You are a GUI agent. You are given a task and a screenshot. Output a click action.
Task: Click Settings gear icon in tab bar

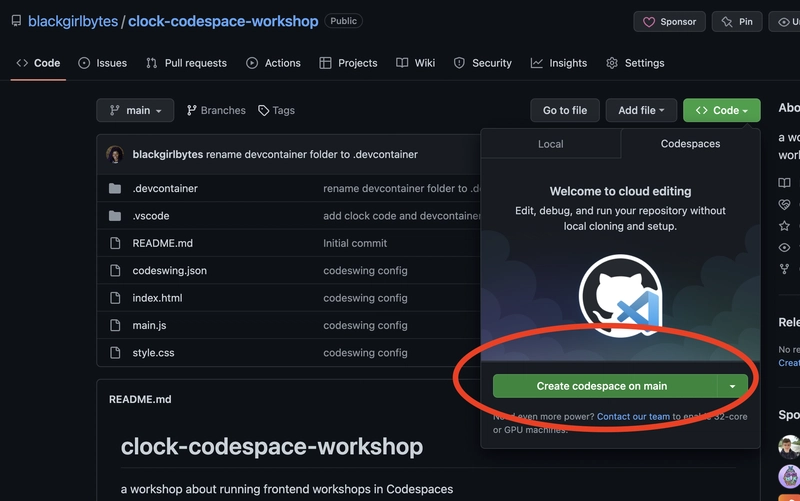click(612, 63)
